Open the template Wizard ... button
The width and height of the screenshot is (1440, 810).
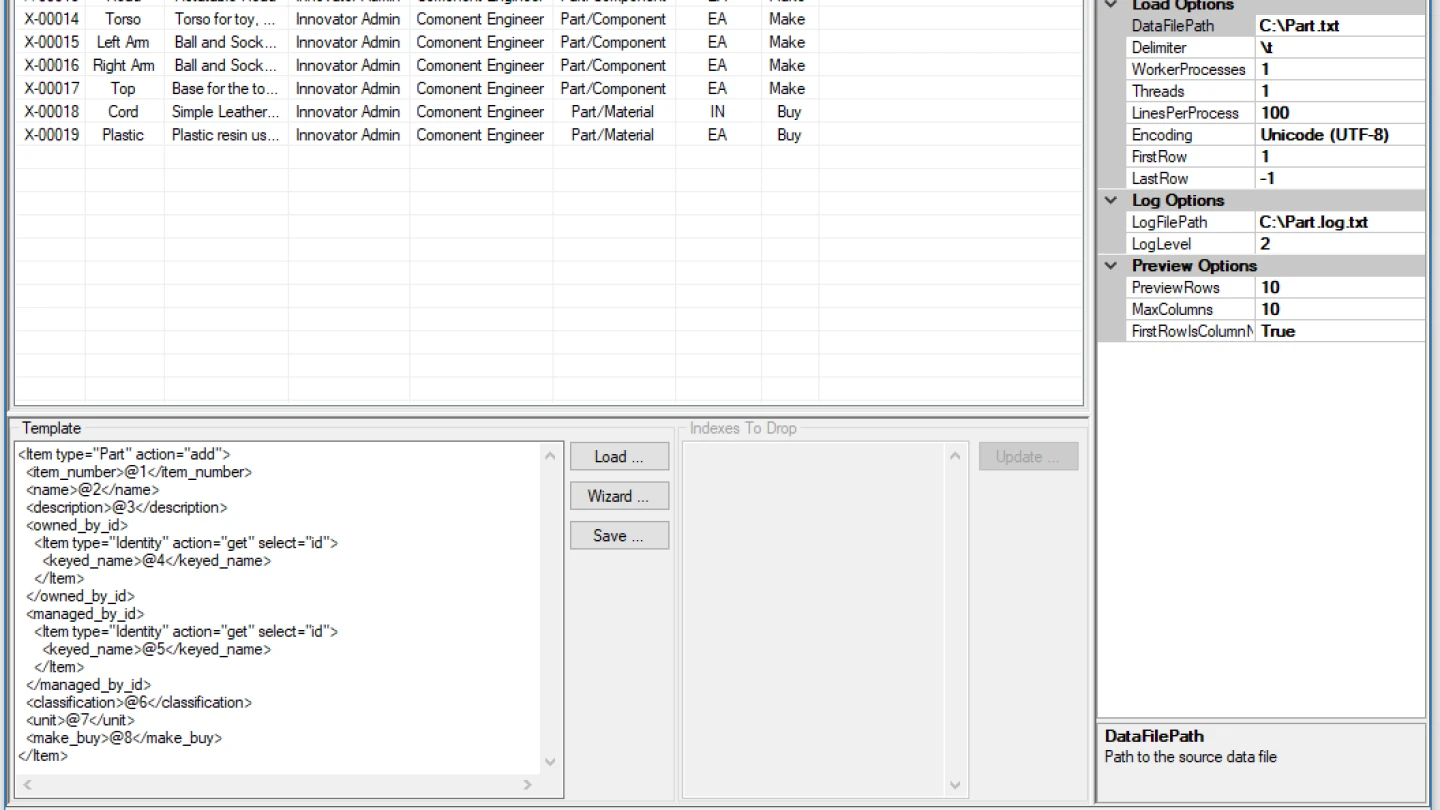619,496
